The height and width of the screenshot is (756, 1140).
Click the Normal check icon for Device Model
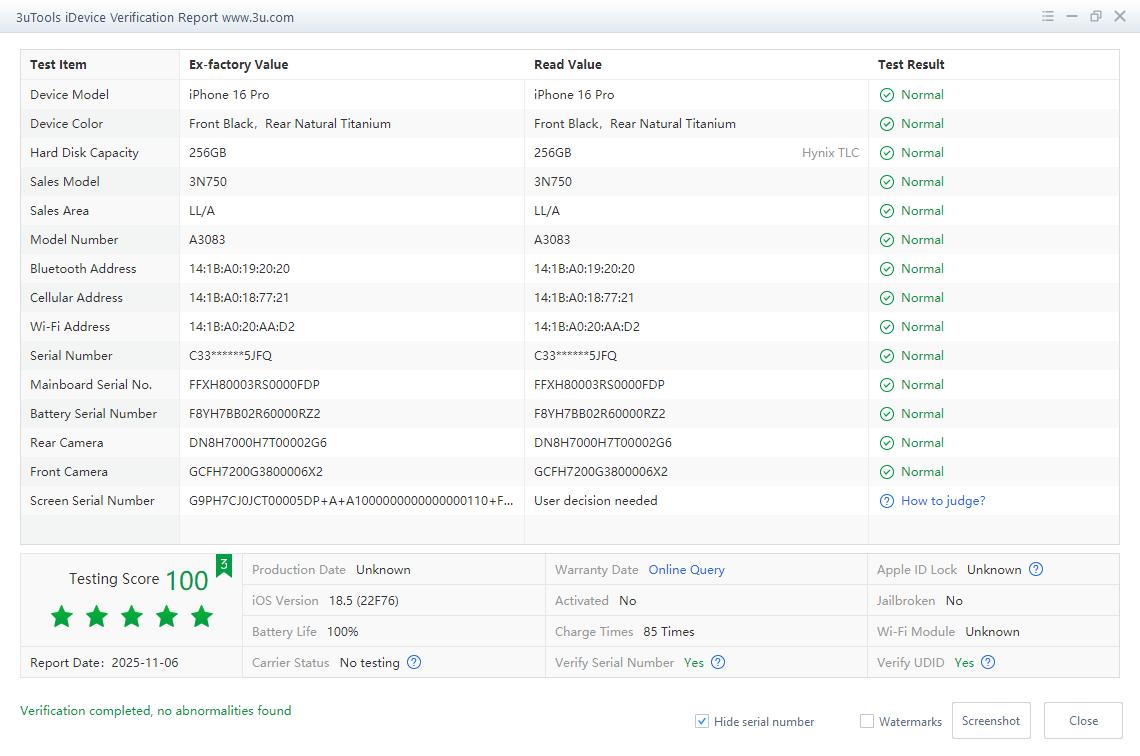click(886, 95)
